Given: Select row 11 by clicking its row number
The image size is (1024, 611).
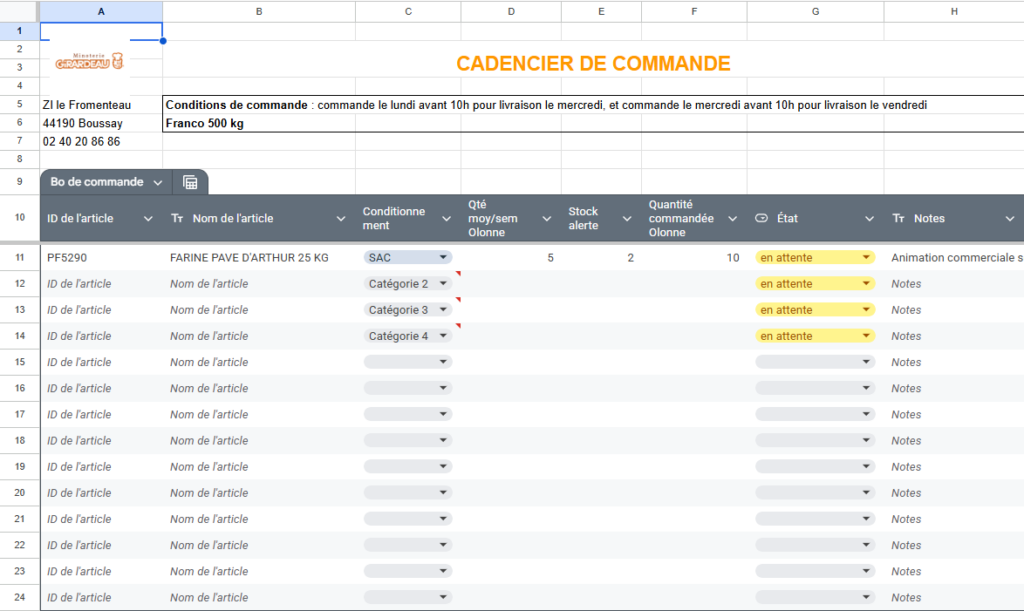Looking at the screenshot, I should [20, 257].
